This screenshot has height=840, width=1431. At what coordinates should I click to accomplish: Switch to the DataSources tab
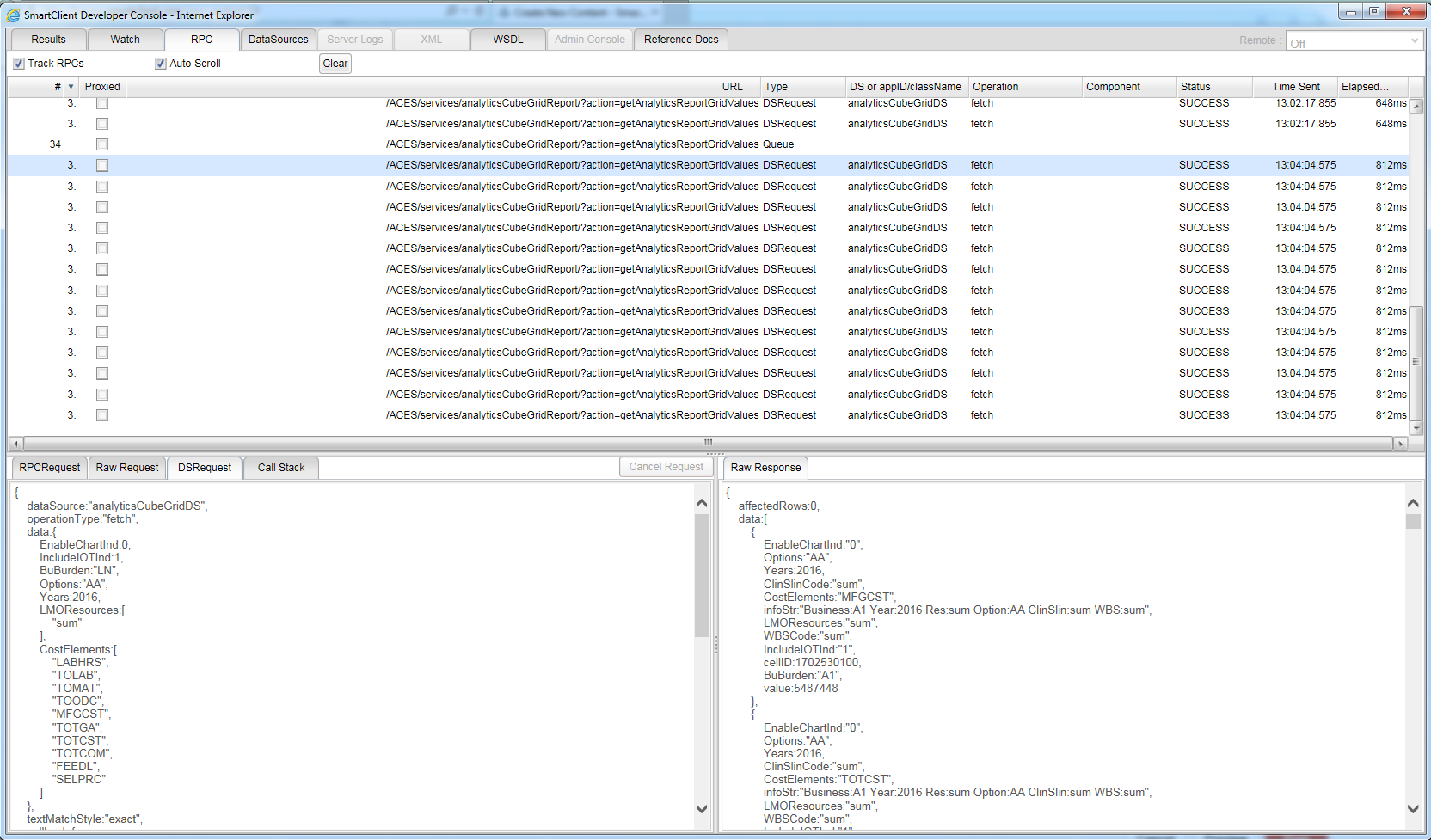(278, 40)
